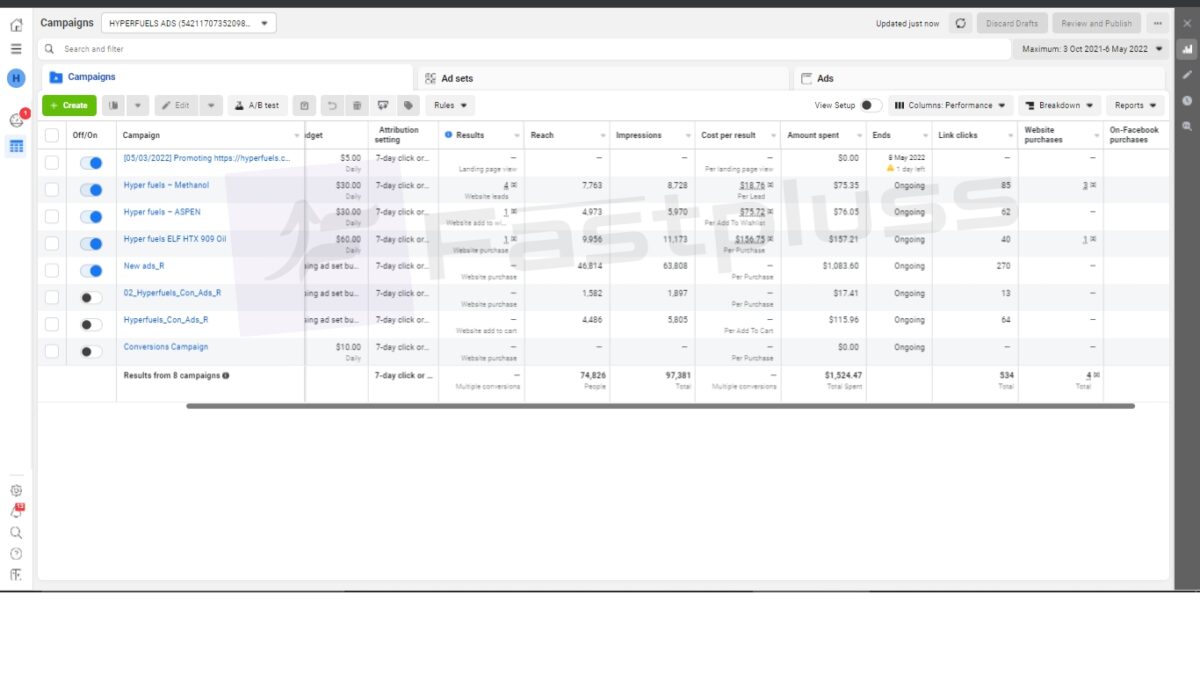
Task: Click the A/B test button
Action: pos(258,105)
